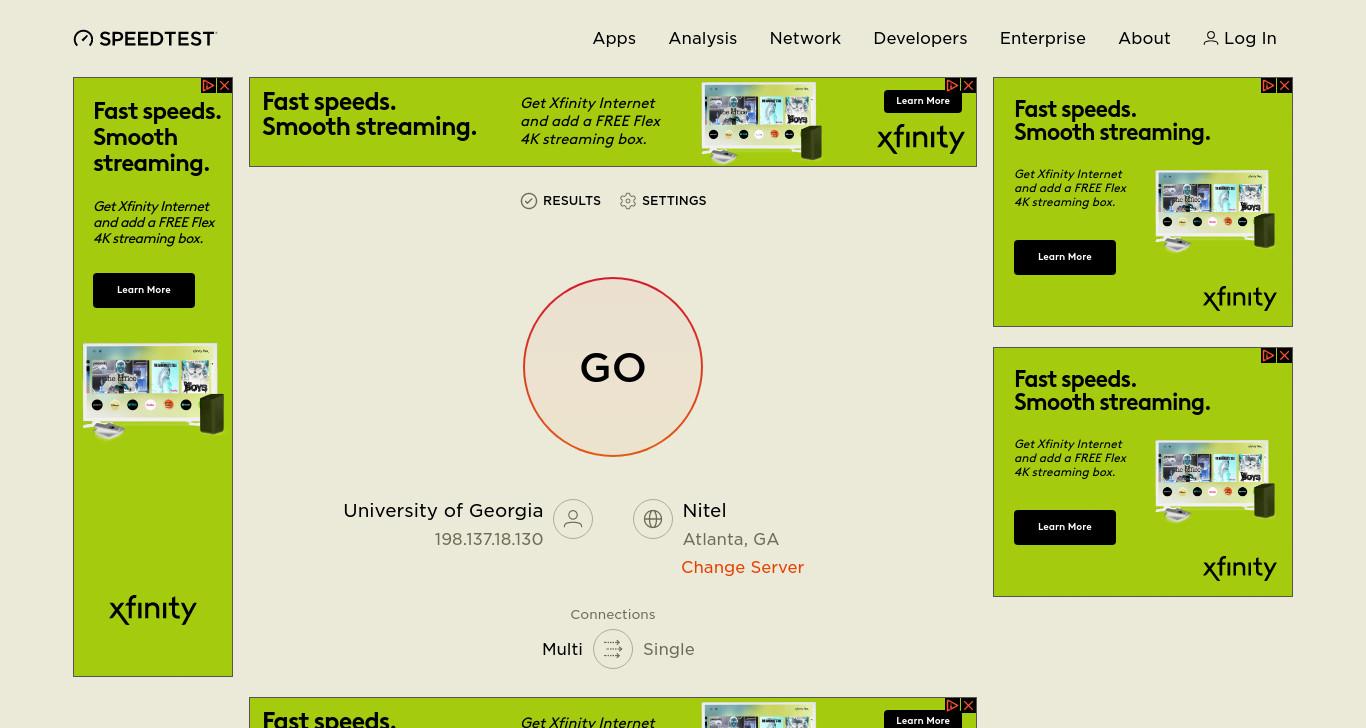This screenshot has height=728, width=1366.
Task: Click Learn More on left sidebar ad
Action: coord(144,290)
